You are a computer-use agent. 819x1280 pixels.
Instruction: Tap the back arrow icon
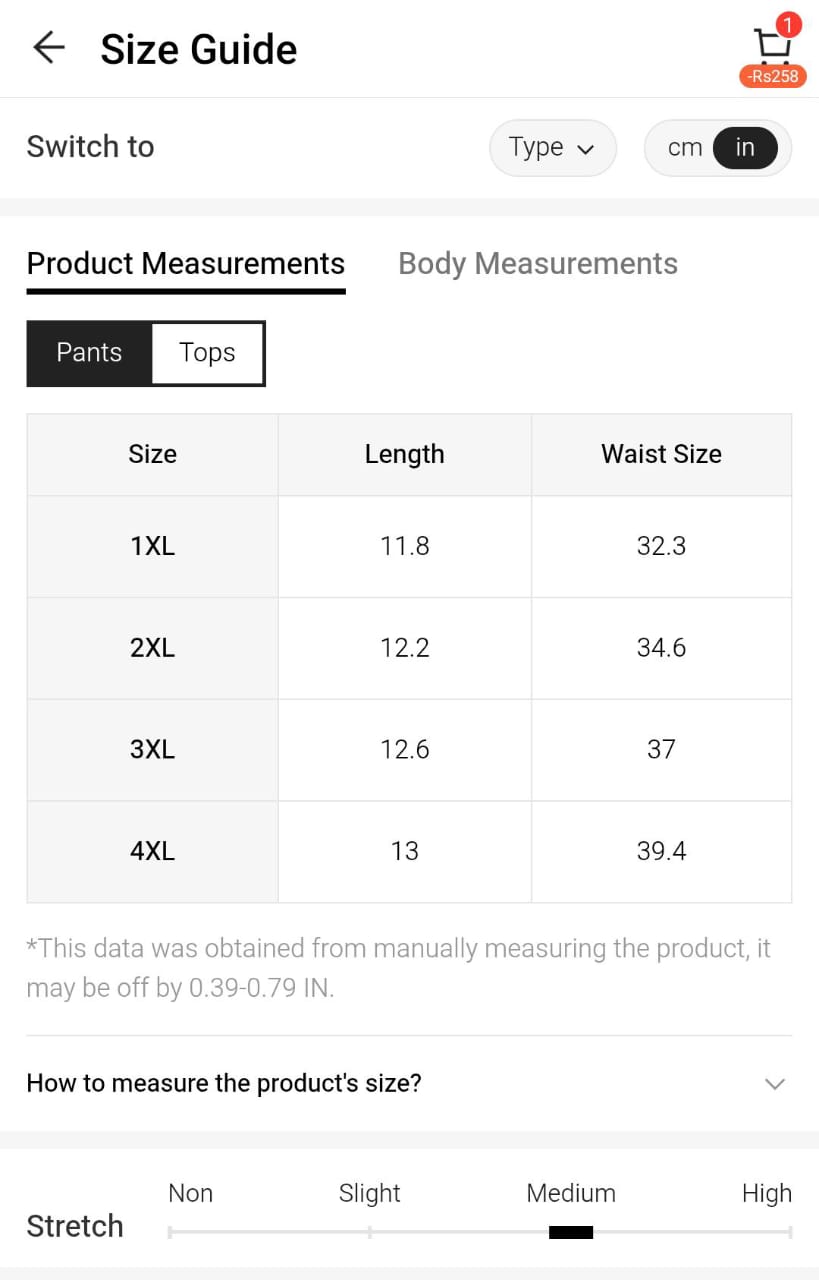[x=48, y=48]
